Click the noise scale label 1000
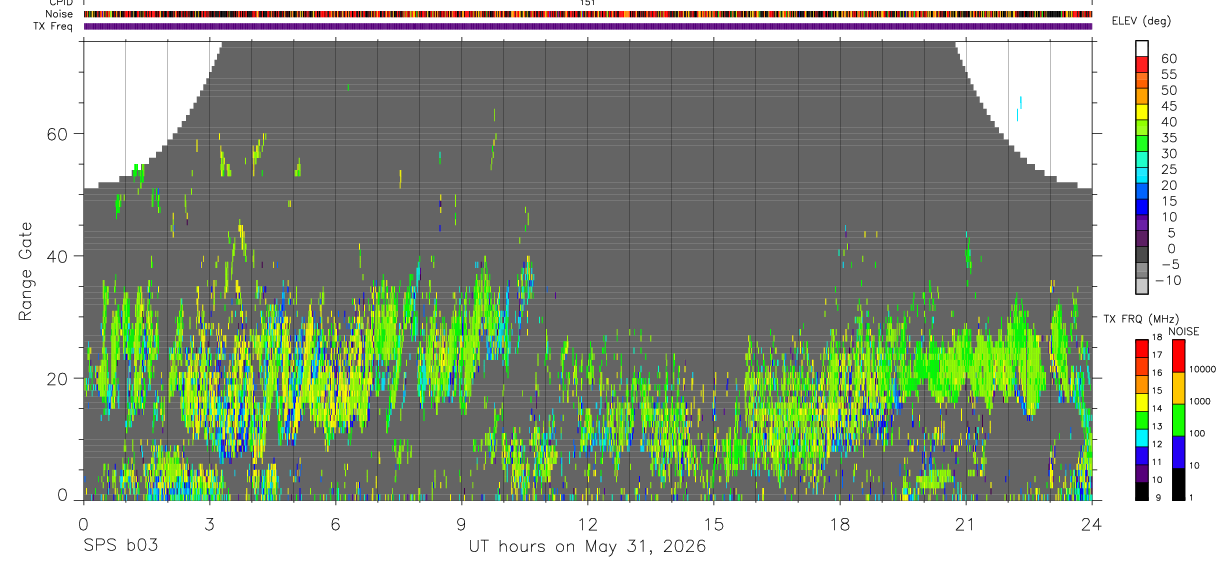The image size is (1228, 567). 1201,401
